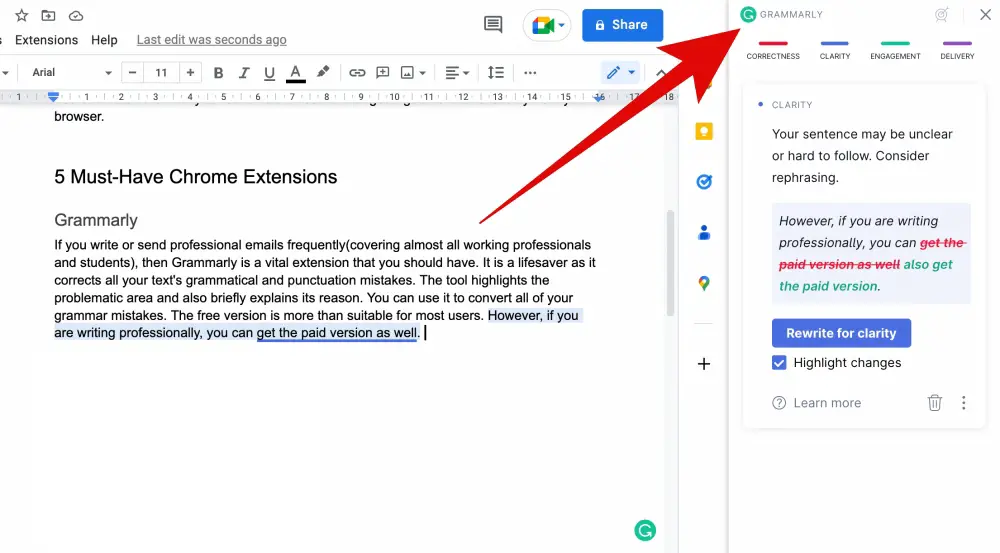
Task: Open the line spacing options
Action: click(x=496, y=73)
